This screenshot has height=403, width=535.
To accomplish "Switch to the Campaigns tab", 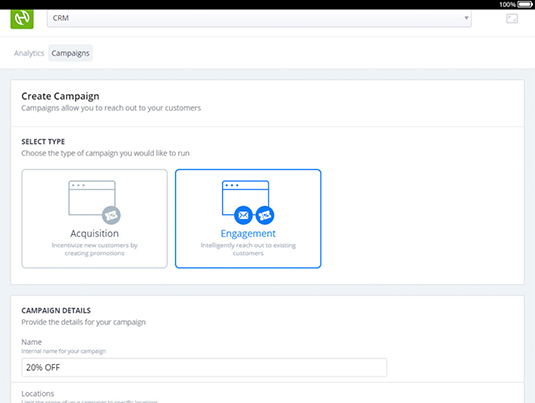I will click(70, 53).
